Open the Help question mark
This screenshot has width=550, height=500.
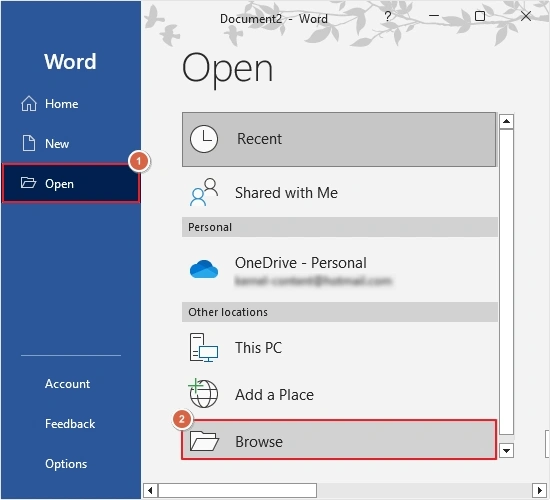(388, 16)
